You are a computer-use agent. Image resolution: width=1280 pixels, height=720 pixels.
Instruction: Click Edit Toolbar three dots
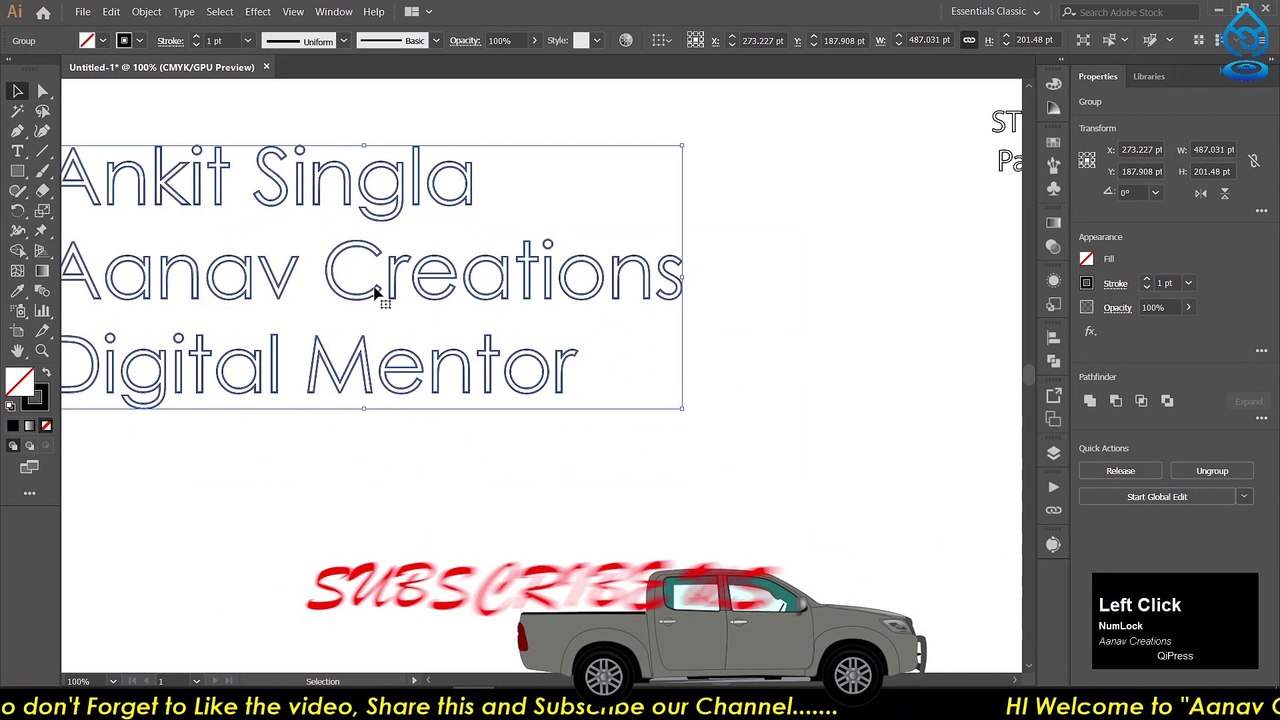coord(29,493)
